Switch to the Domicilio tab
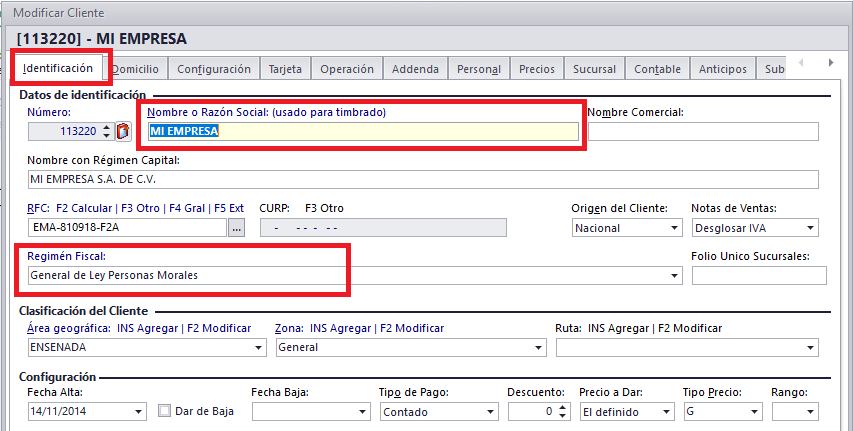Screen dimensions: 853x431 [135, 69]
